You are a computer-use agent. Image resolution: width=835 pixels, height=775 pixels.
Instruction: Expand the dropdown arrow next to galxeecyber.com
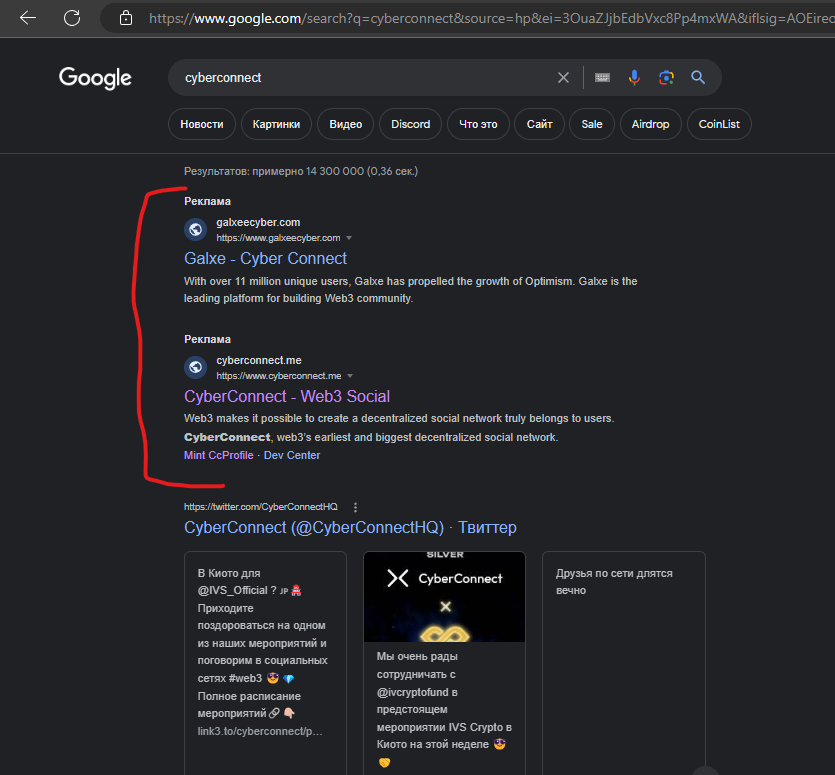pyautogui.click(x=349, y=238)
